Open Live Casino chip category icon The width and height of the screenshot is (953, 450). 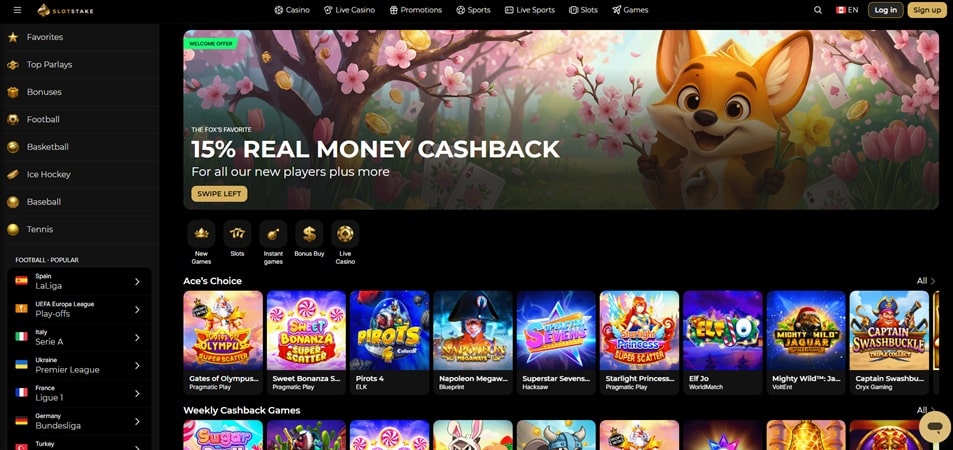[345, 234]
